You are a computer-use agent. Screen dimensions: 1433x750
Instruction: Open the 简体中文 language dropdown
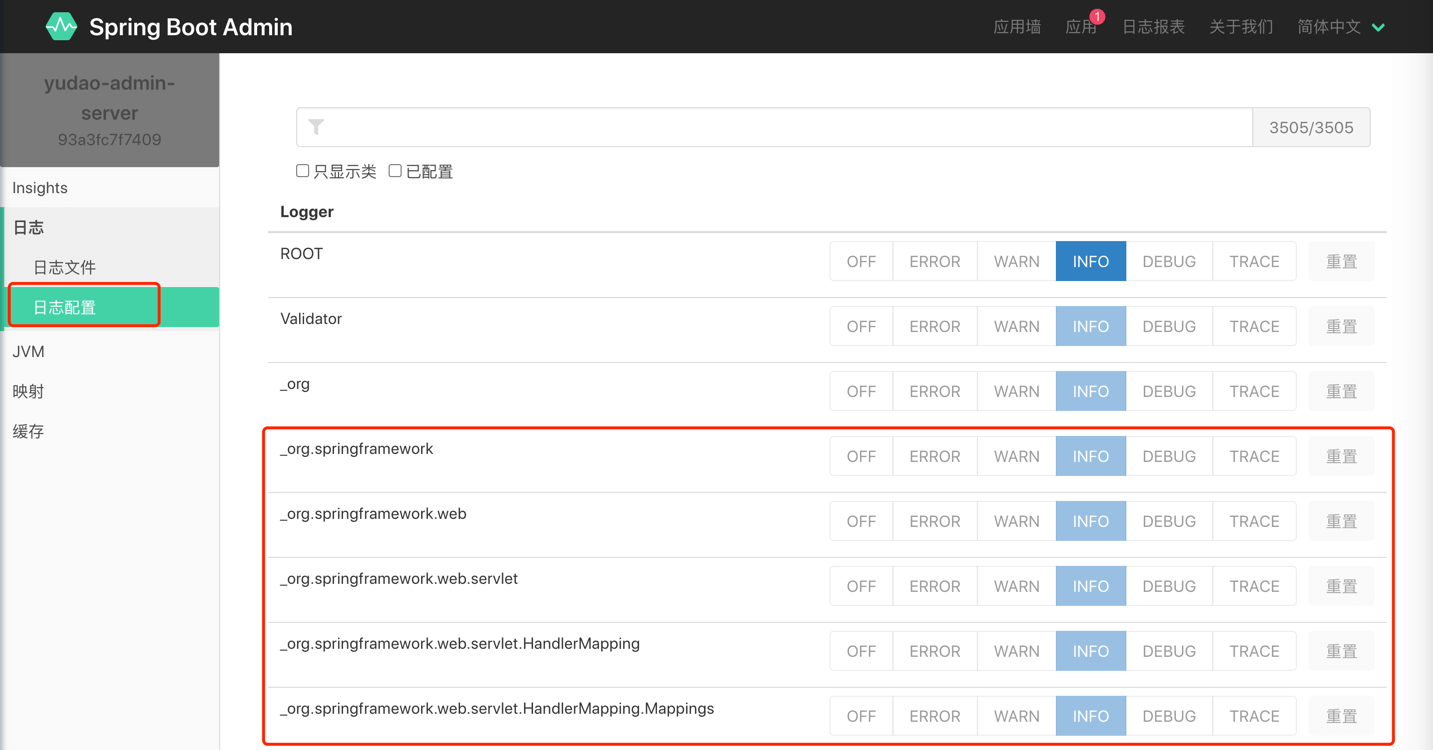coord(1340,27)
